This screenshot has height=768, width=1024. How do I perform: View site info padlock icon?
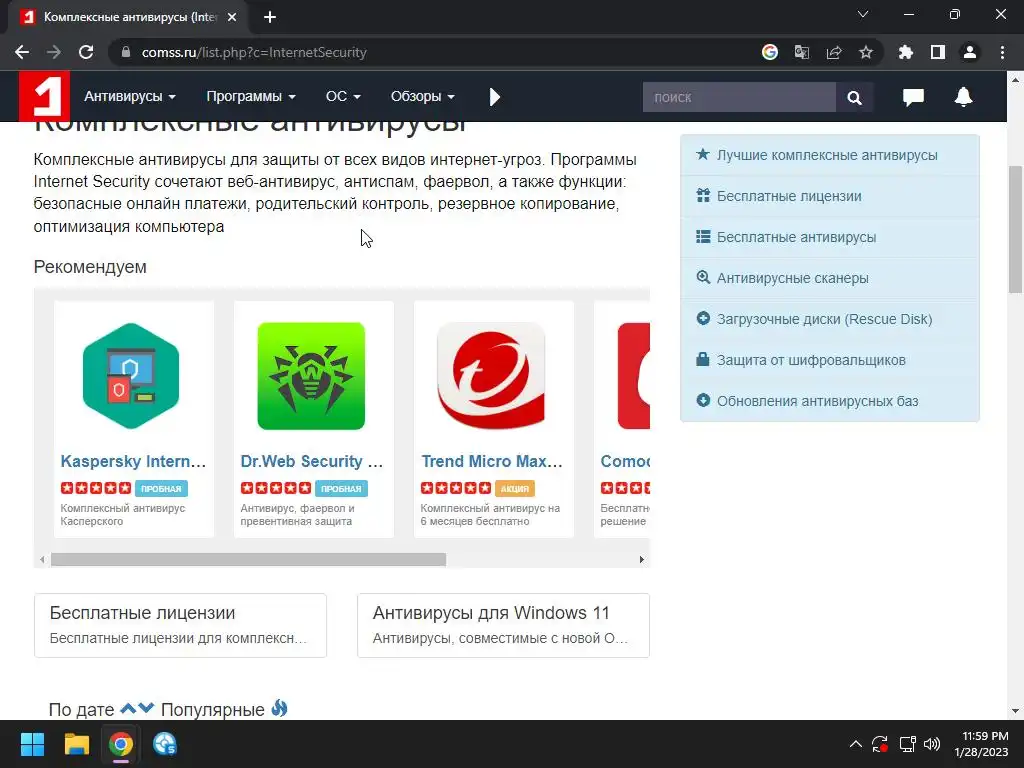(x=126, y=52)
